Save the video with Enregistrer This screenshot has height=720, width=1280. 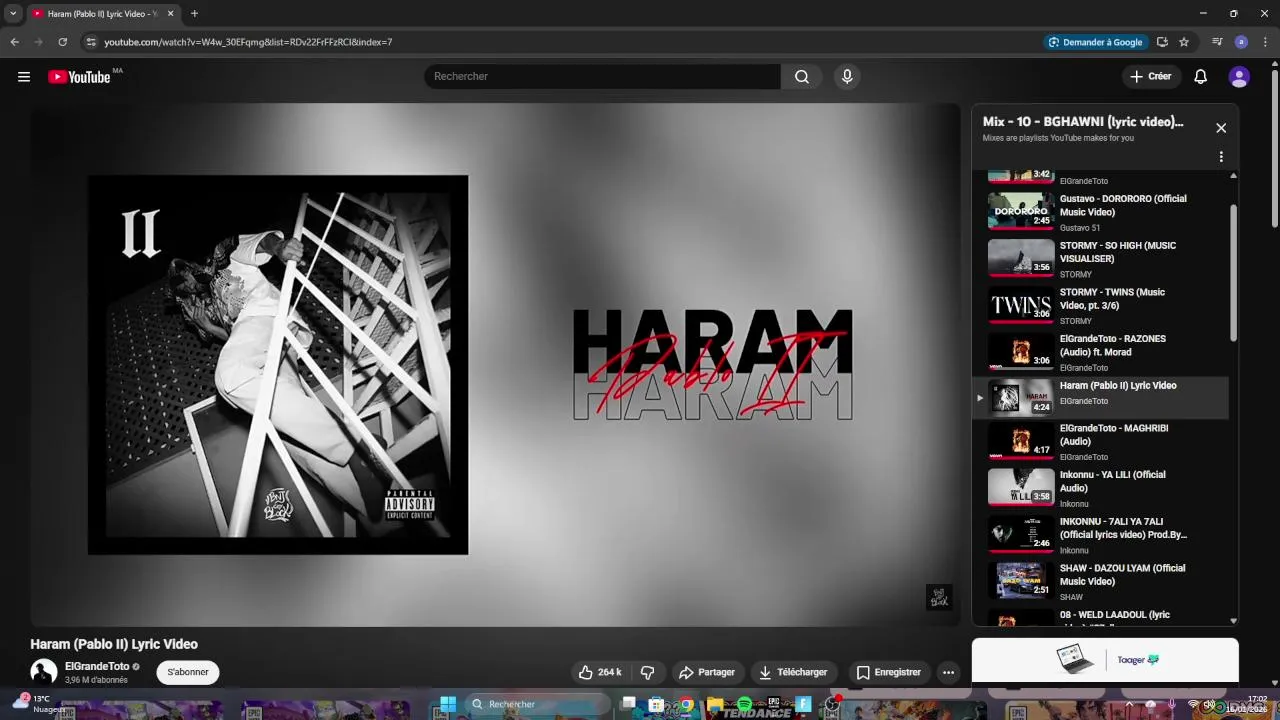(888, 672)
